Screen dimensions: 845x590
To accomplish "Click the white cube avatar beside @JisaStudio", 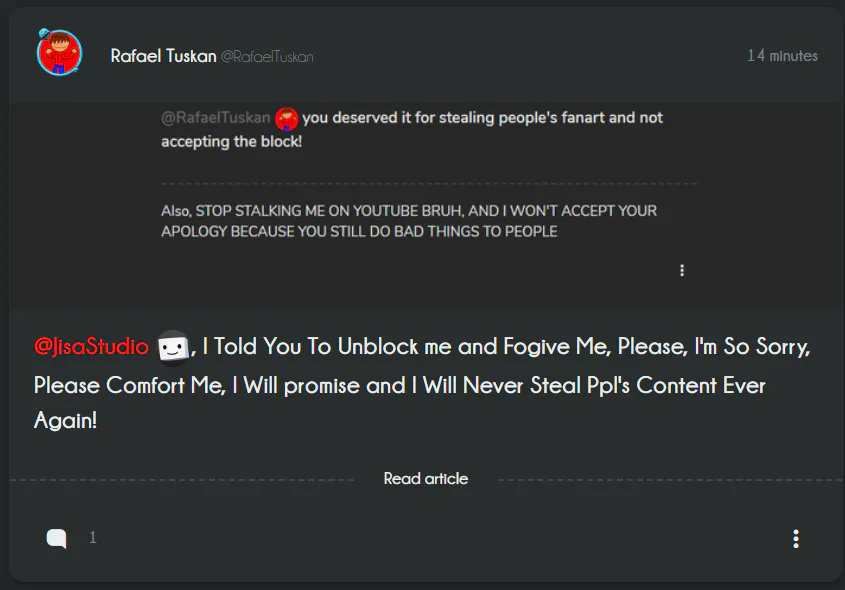I will click(x=173, y=347).
